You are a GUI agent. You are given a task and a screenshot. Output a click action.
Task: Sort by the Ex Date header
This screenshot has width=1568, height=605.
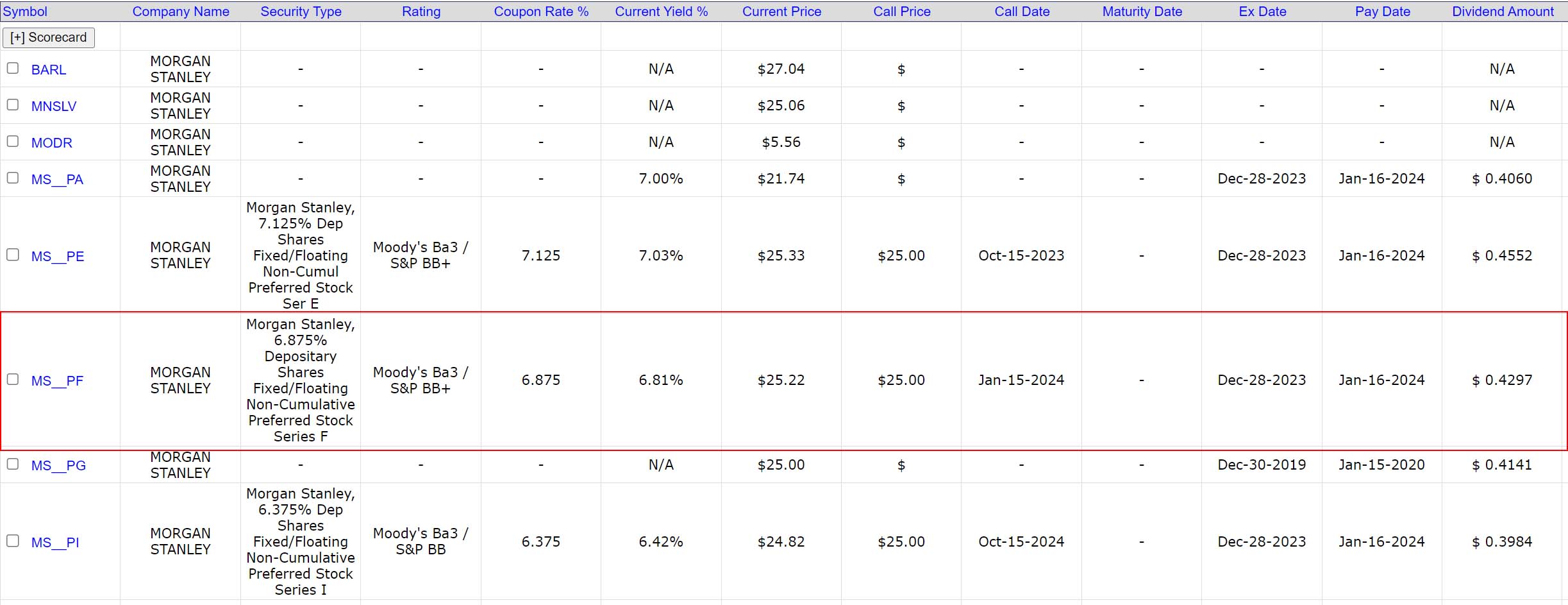pyautogui.click(x=1262, y=12)
